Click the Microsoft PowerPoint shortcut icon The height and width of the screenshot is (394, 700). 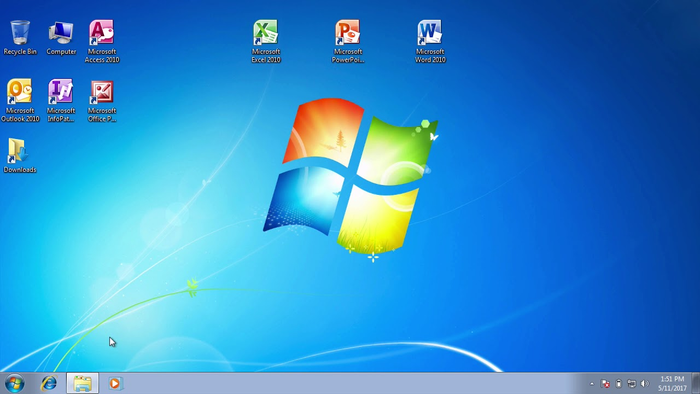[x=348, y=41]
